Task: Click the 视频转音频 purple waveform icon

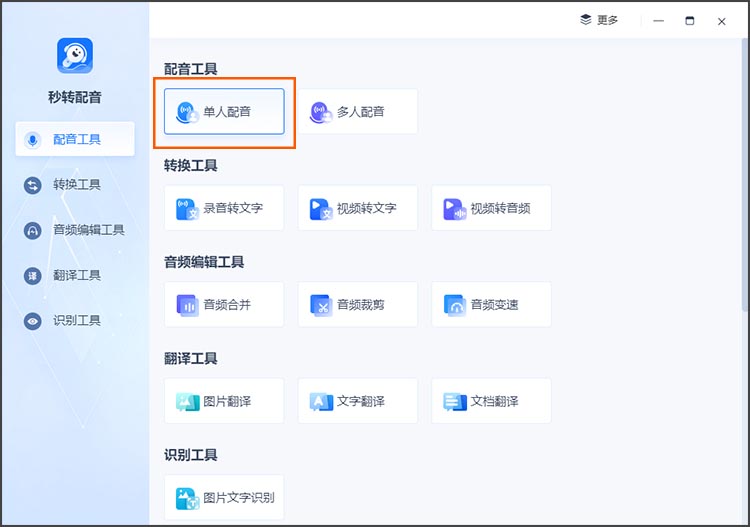Action: pyautogui.click(x=454, y=209)
